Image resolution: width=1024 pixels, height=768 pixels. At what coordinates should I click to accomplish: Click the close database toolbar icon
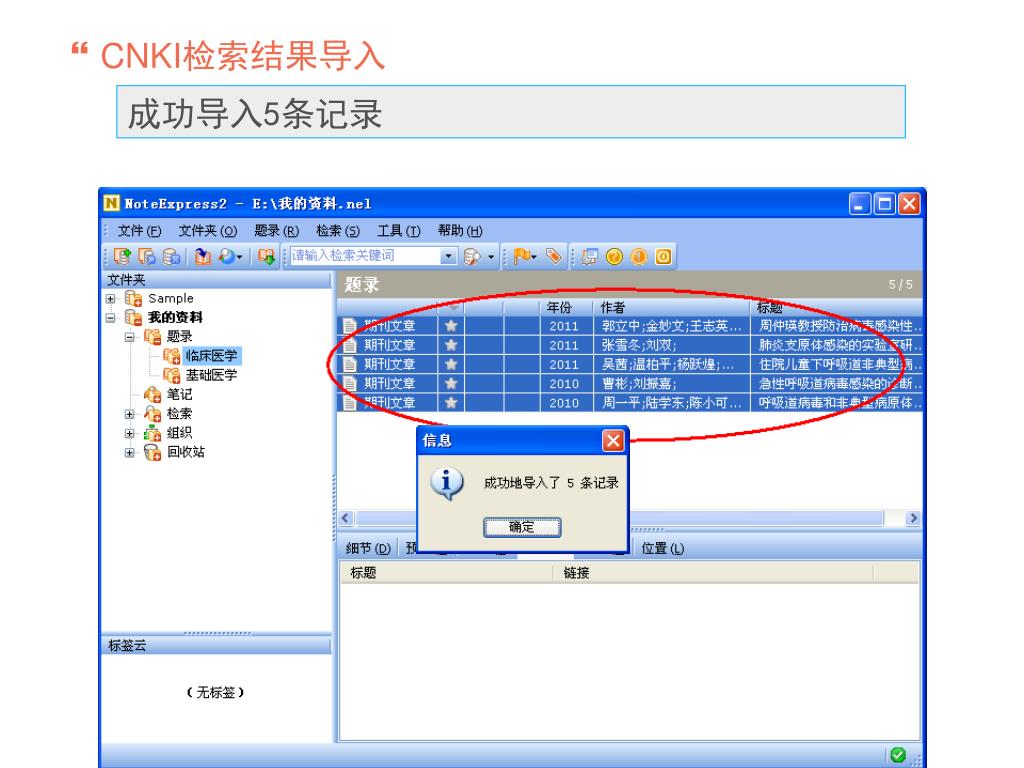[x=171, y=257]
